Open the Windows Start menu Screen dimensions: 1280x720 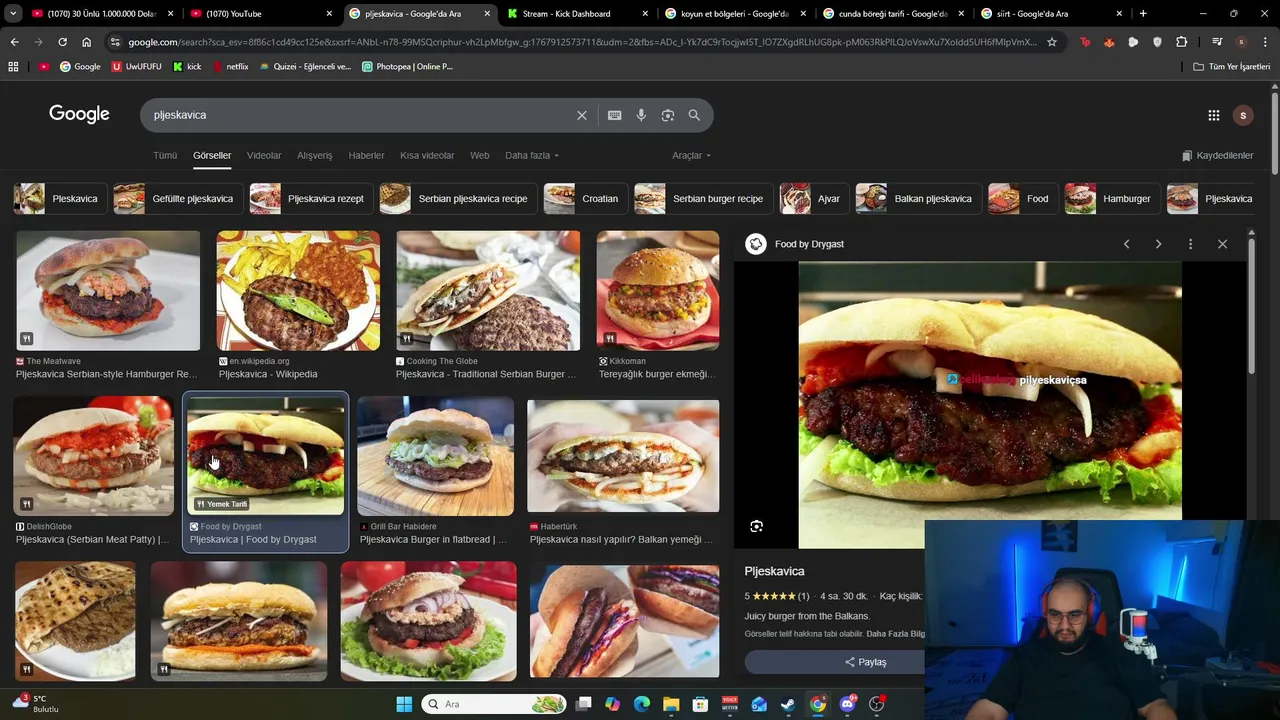(404, 704)
